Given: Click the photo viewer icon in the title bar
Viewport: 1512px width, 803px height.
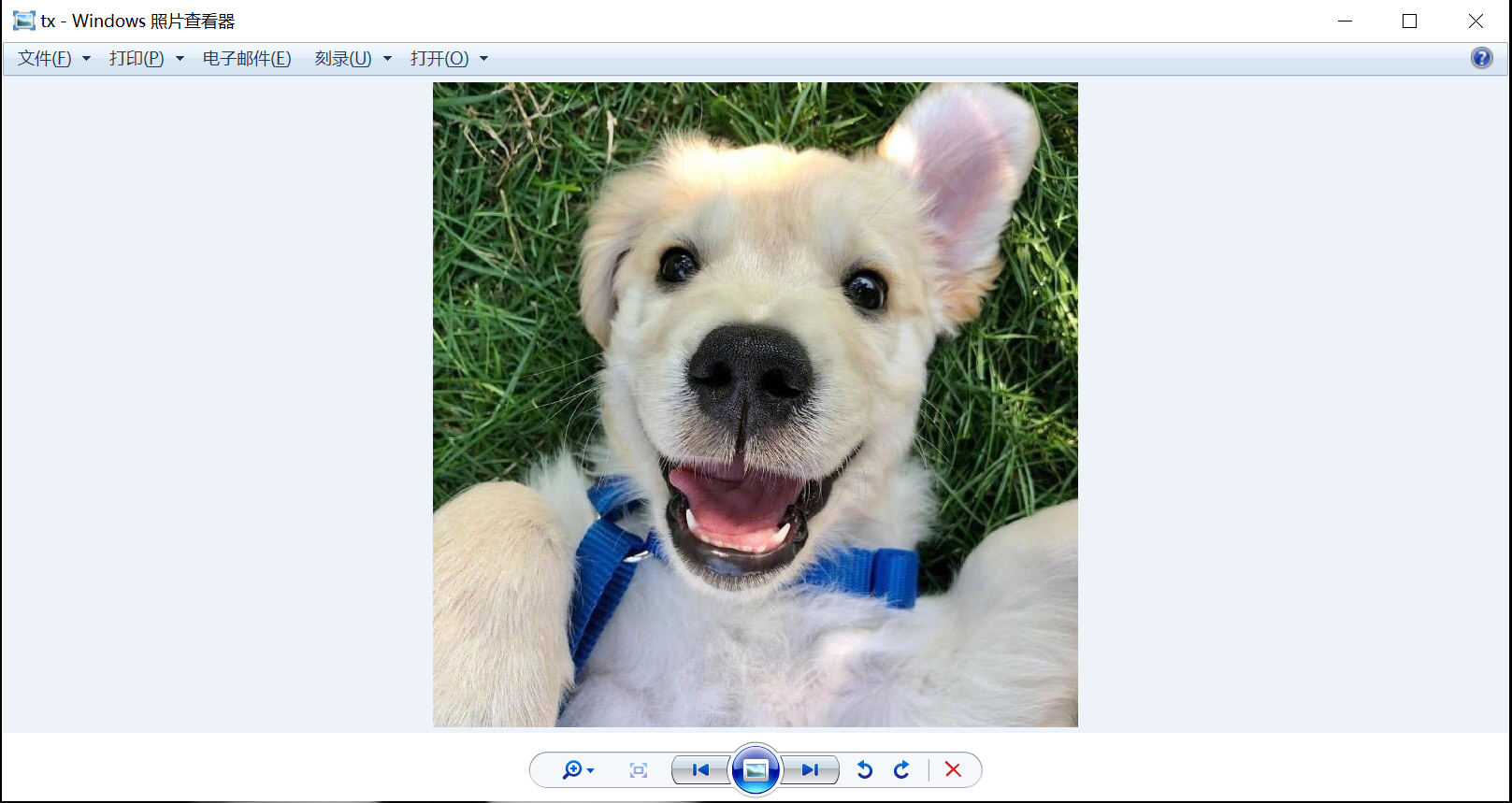Looking at the screenshot, I should pyautogui.click(x=23, y=21).
